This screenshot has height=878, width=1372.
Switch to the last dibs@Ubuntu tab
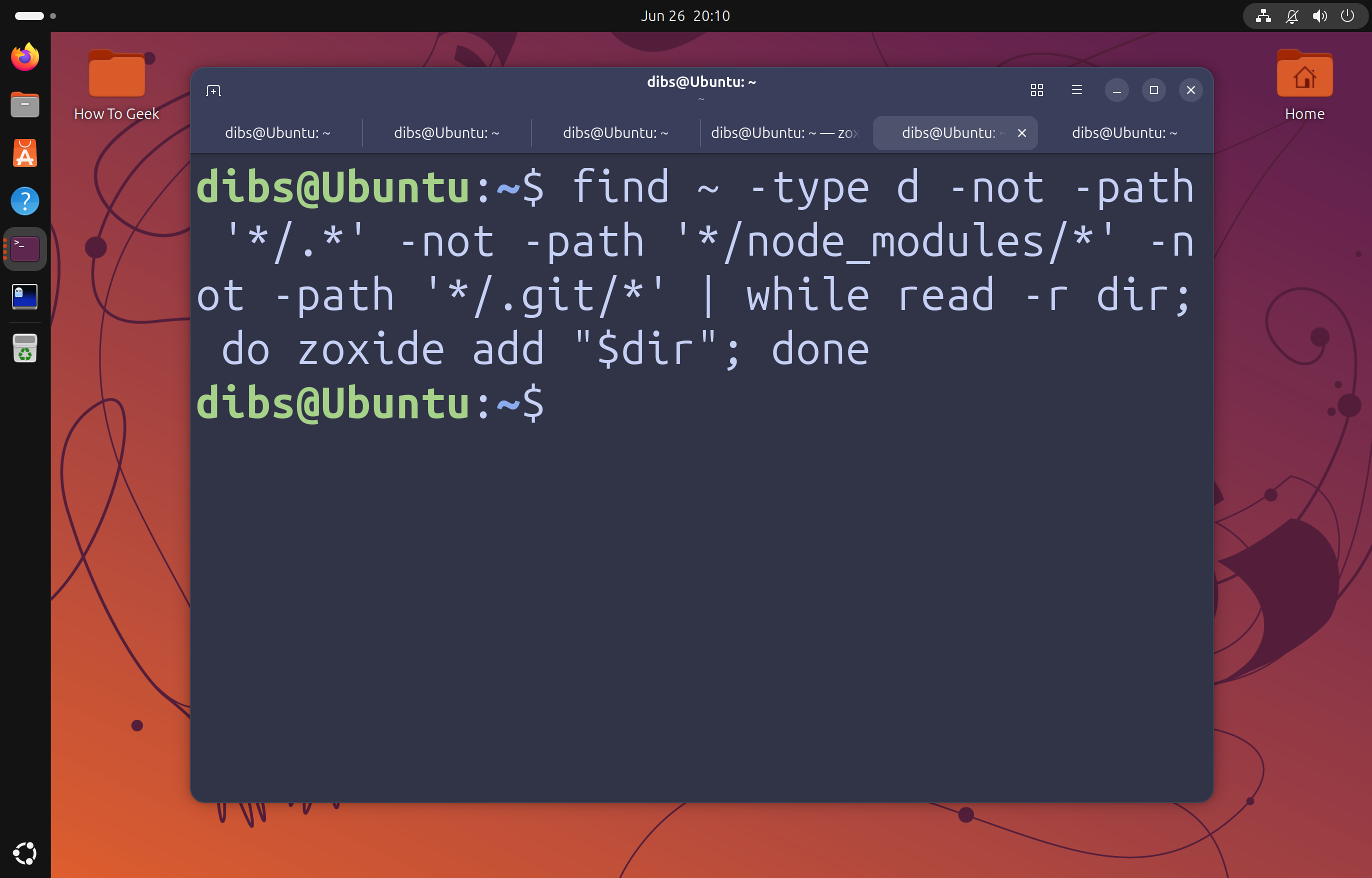[1124, 133]
